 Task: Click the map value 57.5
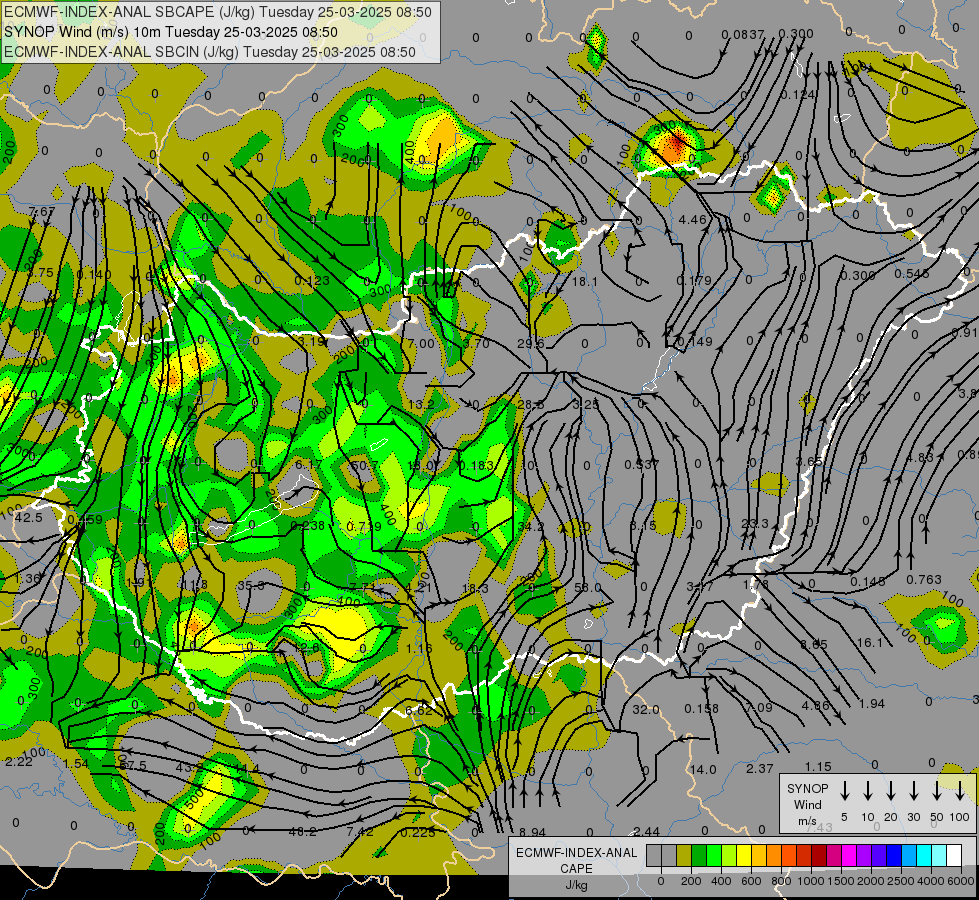132,766
